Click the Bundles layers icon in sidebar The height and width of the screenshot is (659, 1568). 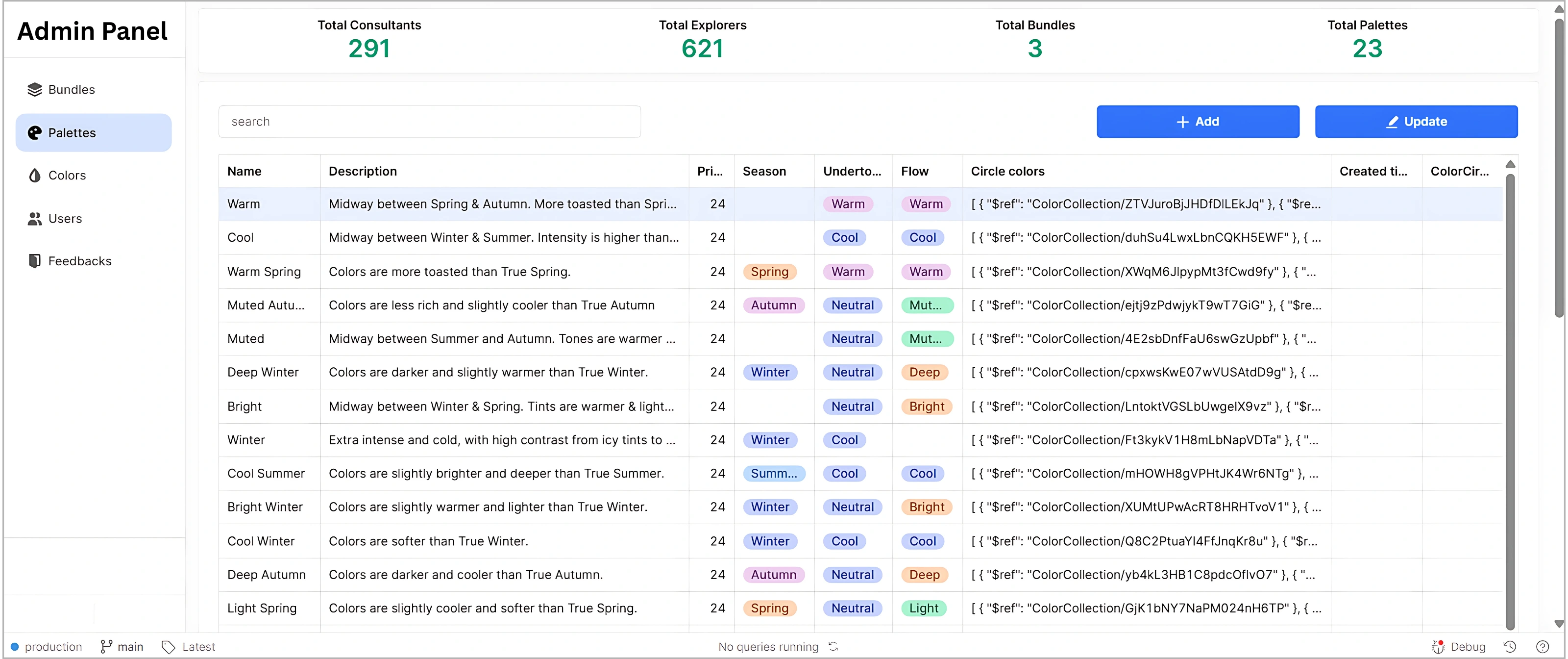(x=35, y=90)
